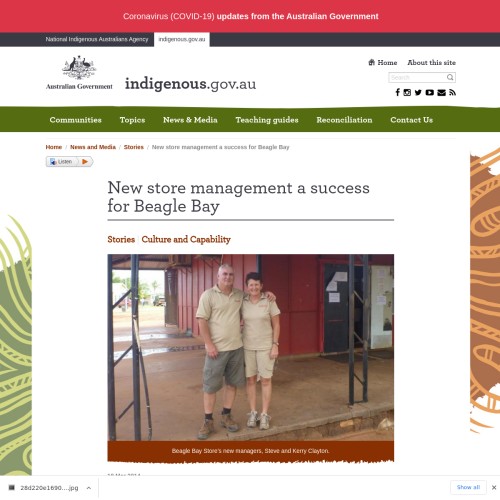500x500 pixels.
Task: Open the Twitter social icon
Action: click(418, 92)
